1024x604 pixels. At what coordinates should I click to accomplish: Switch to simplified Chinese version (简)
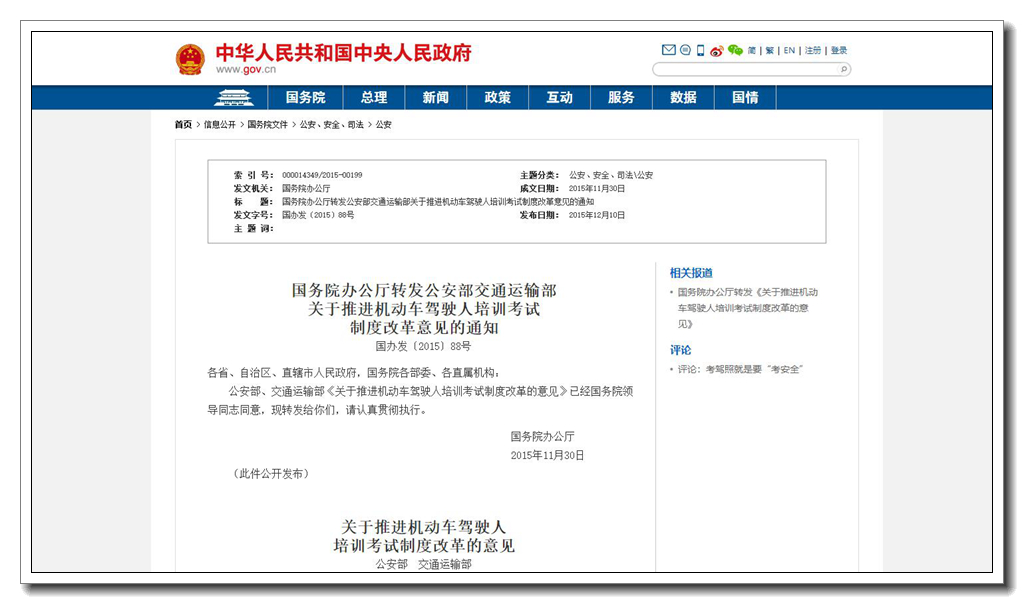click(x=751, y=48)
